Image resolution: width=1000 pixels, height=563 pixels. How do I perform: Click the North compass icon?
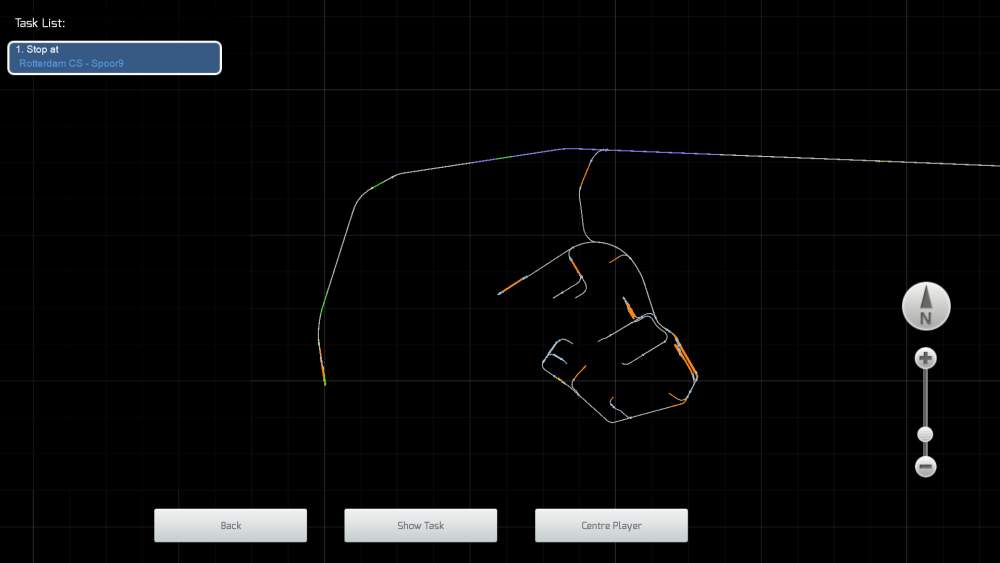pos(926,306)
